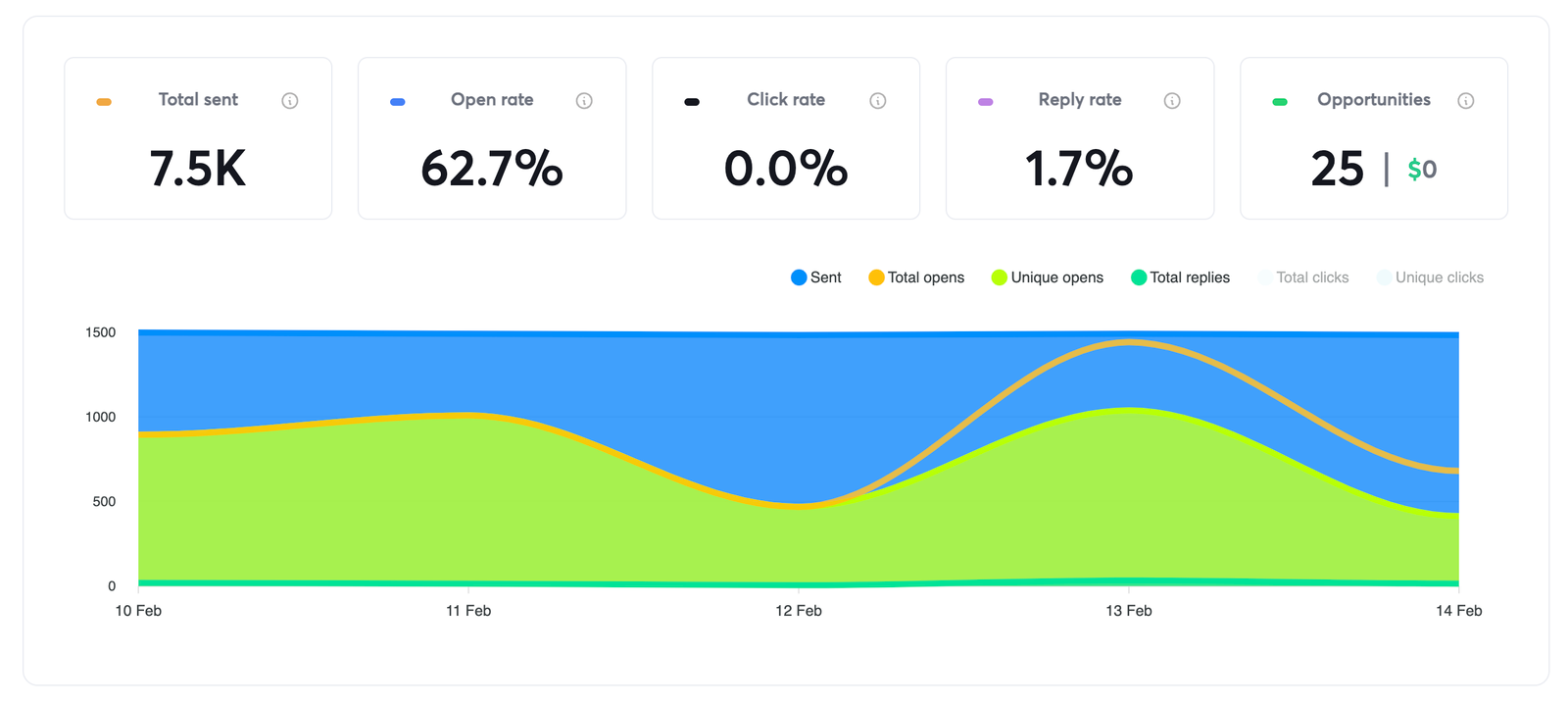This screenshot has width=1568, height=704.
Task: Click the info icon beside Open rate
Action: (x=584, y=101)
